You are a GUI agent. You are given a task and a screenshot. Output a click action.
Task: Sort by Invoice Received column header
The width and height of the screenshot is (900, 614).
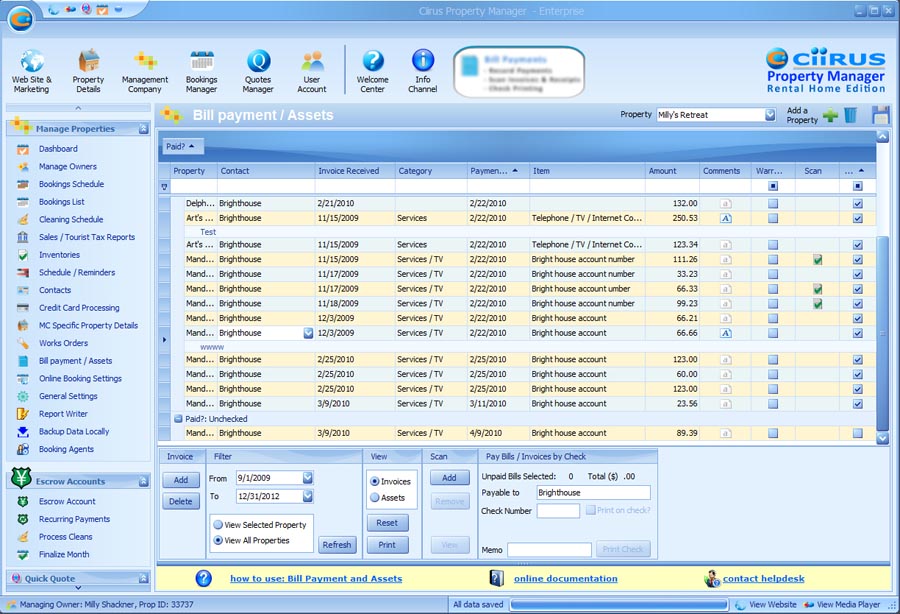click(355, 171)
